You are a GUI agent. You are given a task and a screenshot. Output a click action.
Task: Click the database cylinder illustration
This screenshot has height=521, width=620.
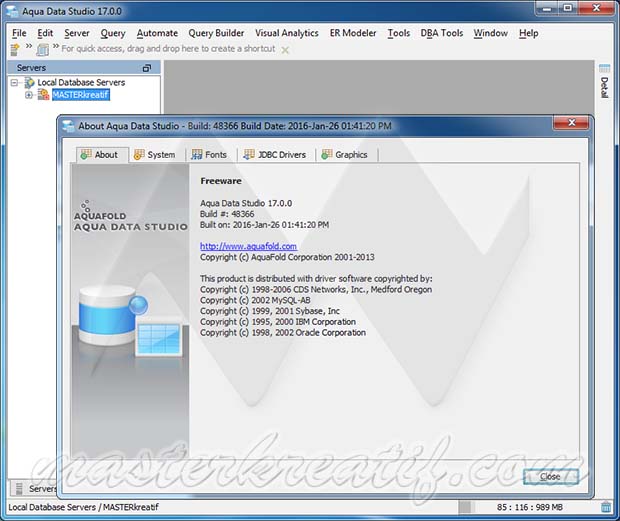coord(108,315)
